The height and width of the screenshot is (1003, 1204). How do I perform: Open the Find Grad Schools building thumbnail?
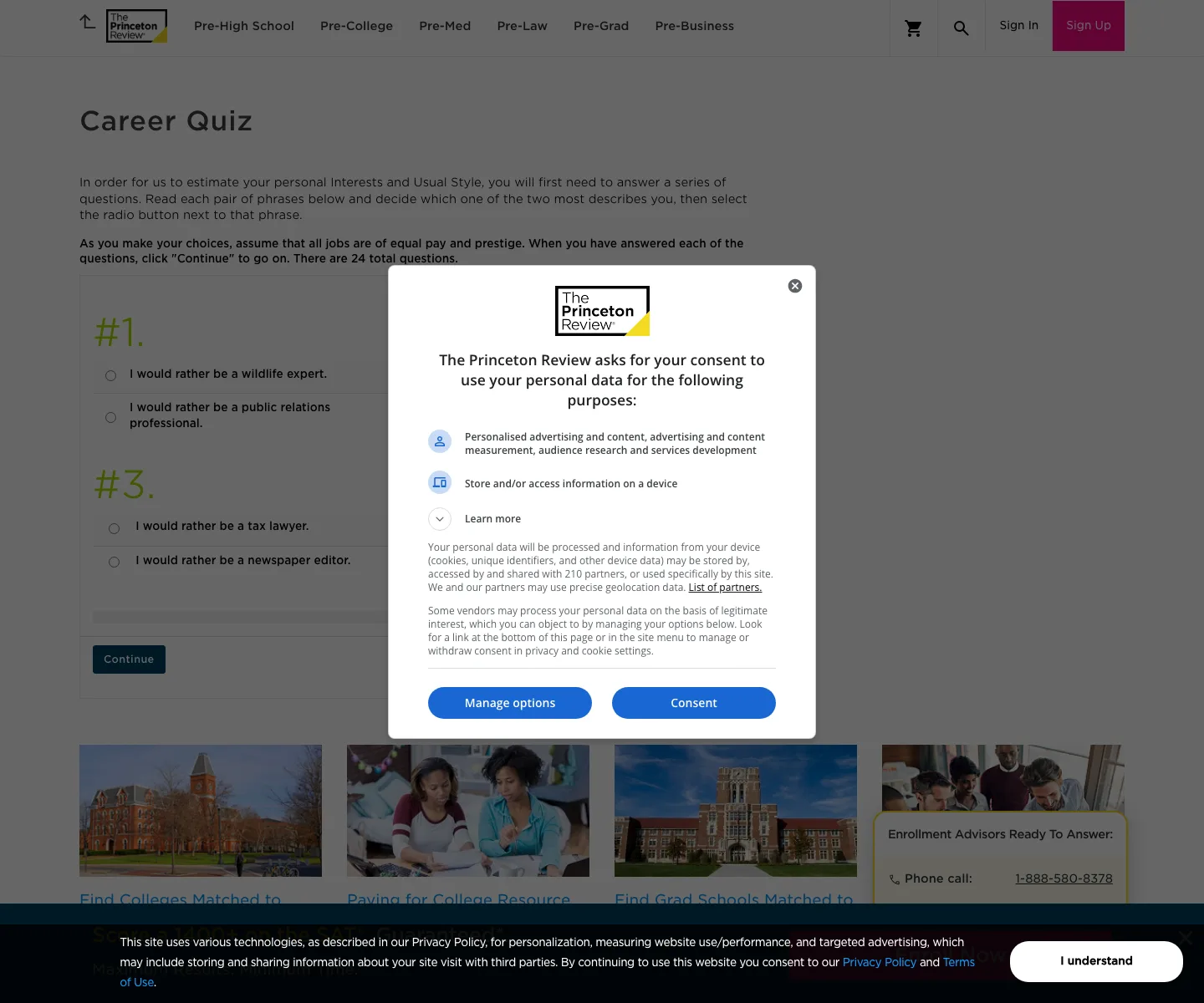click(736, 811)
